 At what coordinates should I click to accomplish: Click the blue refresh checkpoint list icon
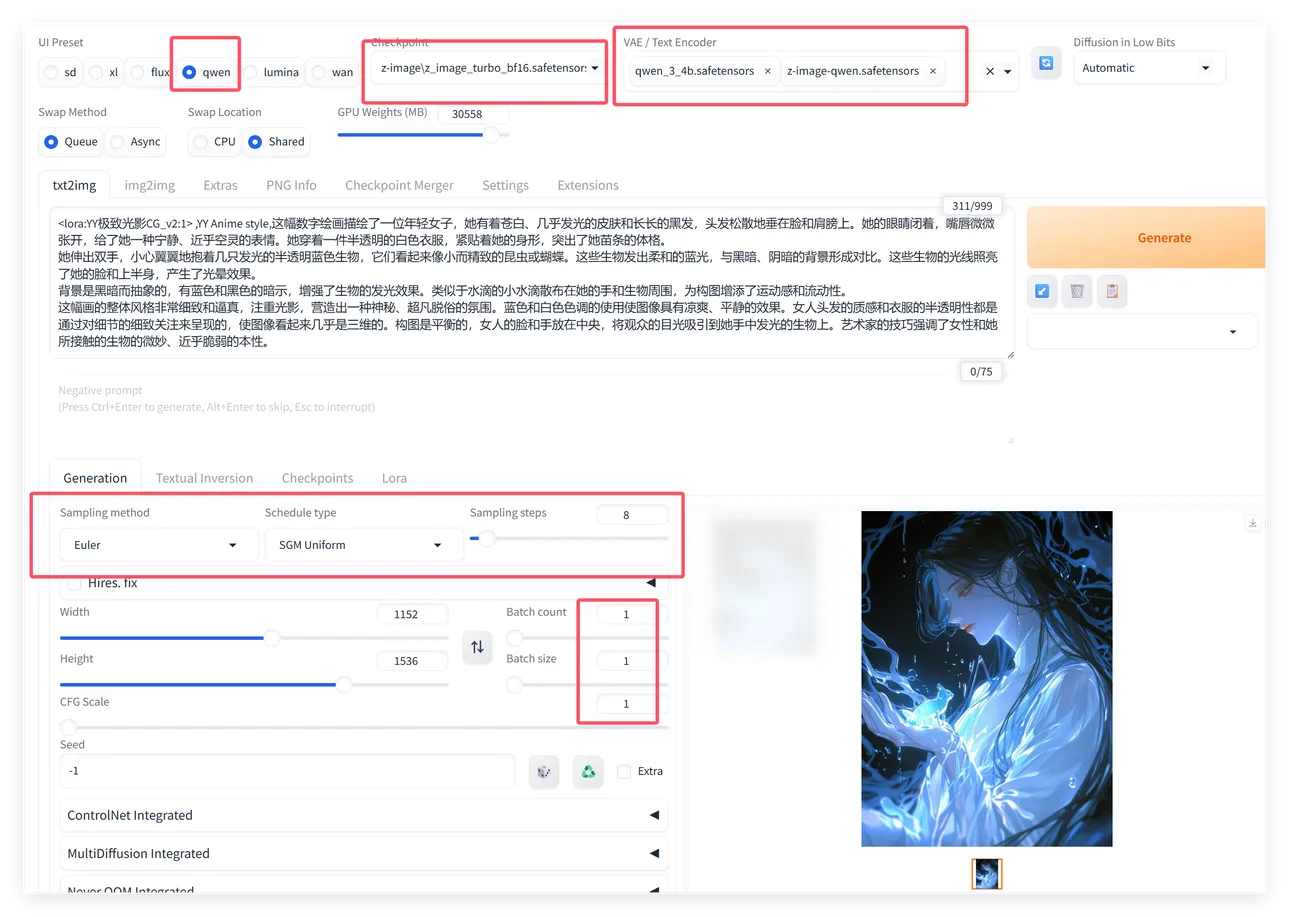pos(1046,63)
